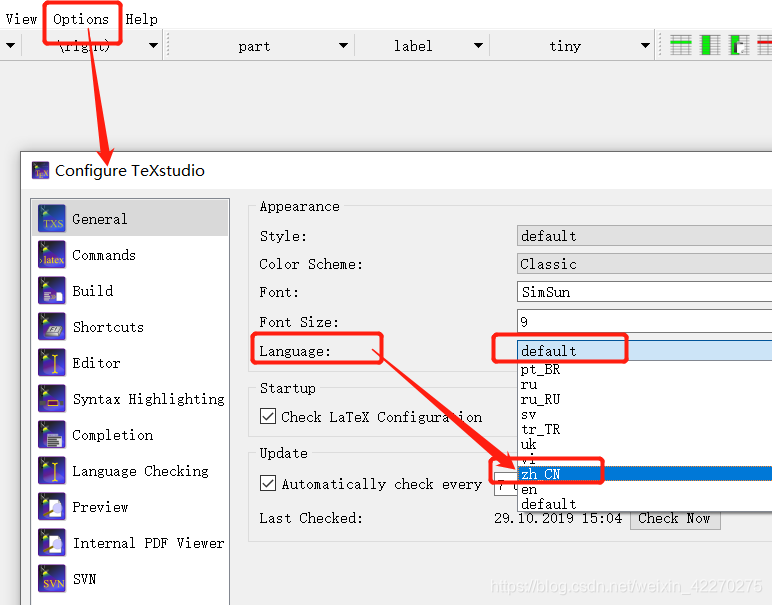
Task: Toggle Check LaTeX Configuration checkbox
Action: [x=268, y=416]
